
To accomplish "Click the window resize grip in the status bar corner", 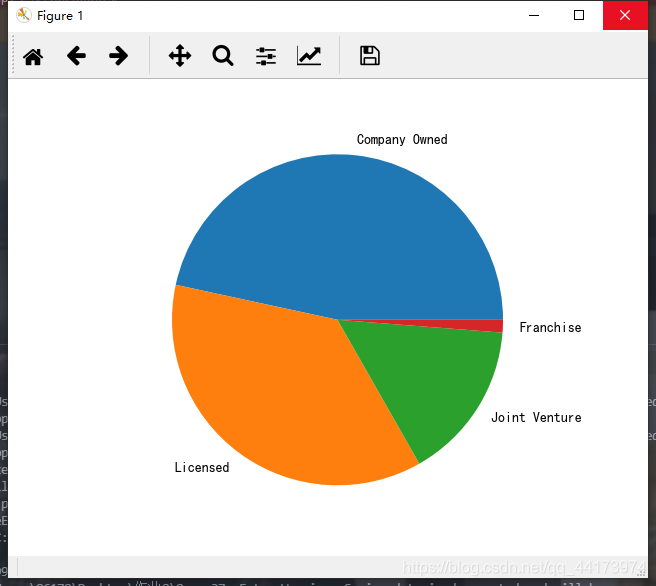I will [642, 573].
